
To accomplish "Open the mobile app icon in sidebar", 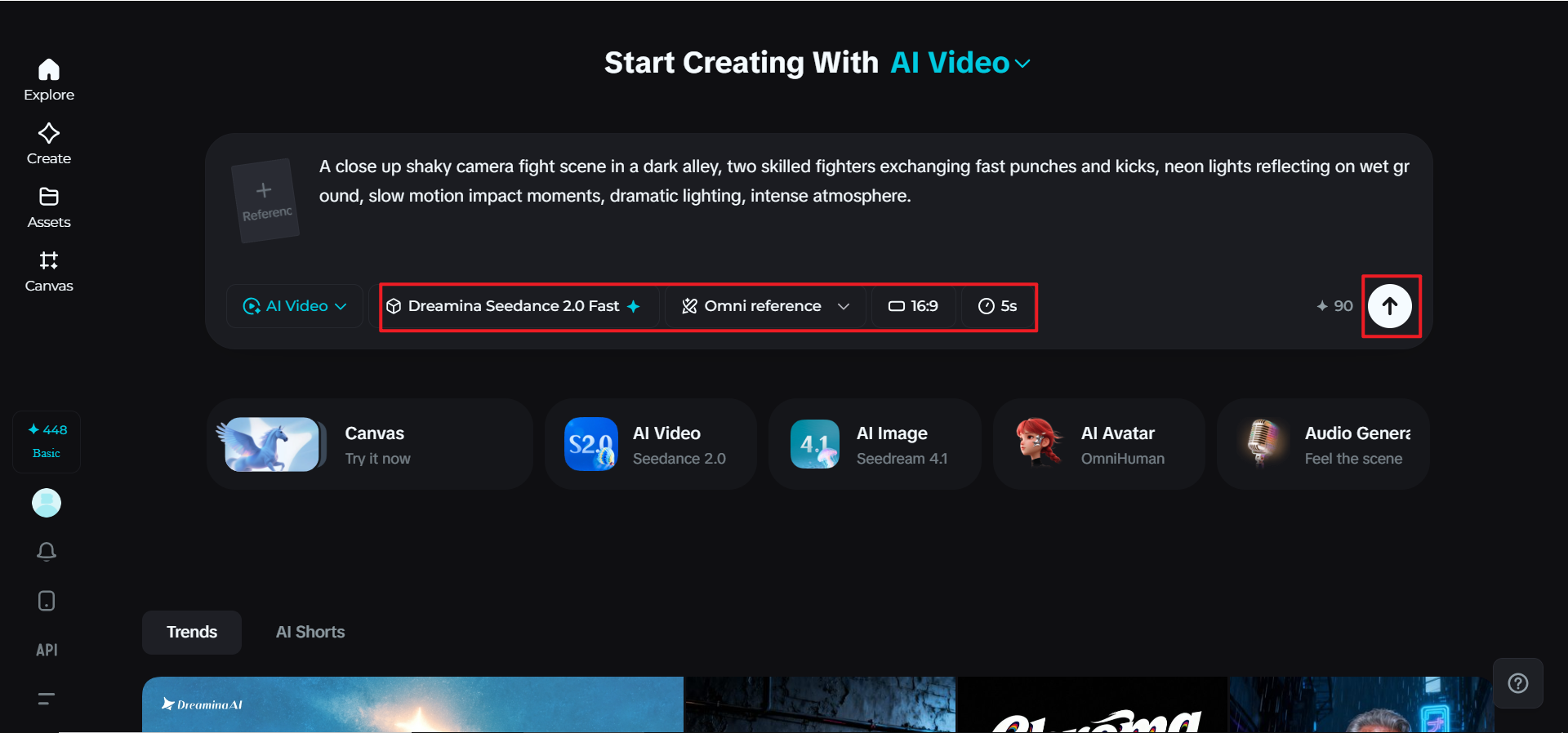I will tap(47, 601).
